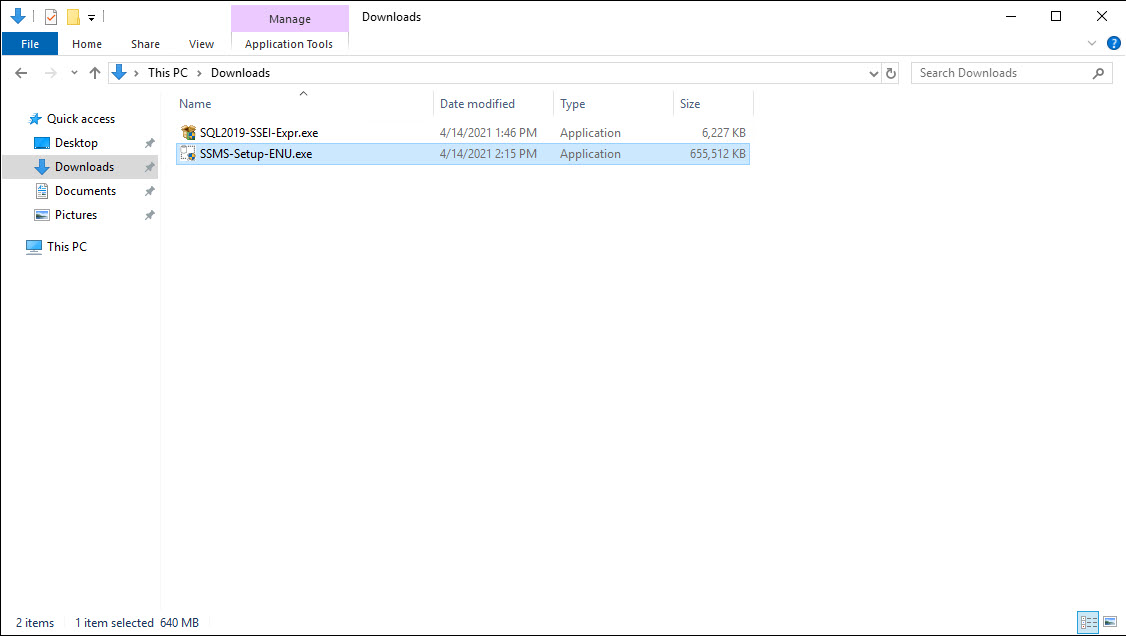Sort files by the Name column
This screenshot has width=1126, height=636.
point(304,103)
